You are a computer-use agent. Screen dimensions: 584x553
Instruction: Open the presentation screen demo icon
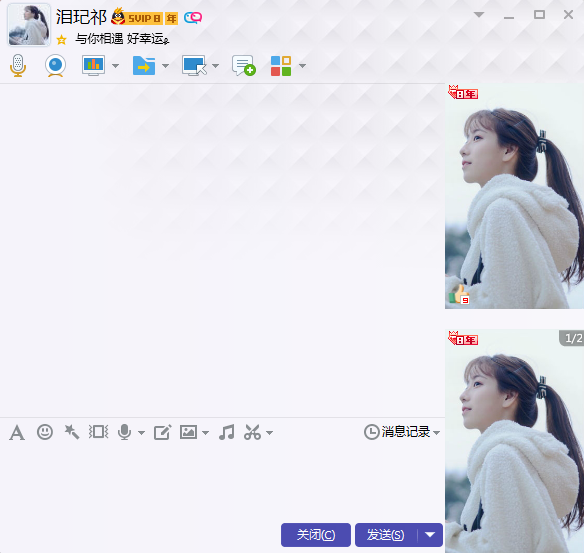point(93,66)
